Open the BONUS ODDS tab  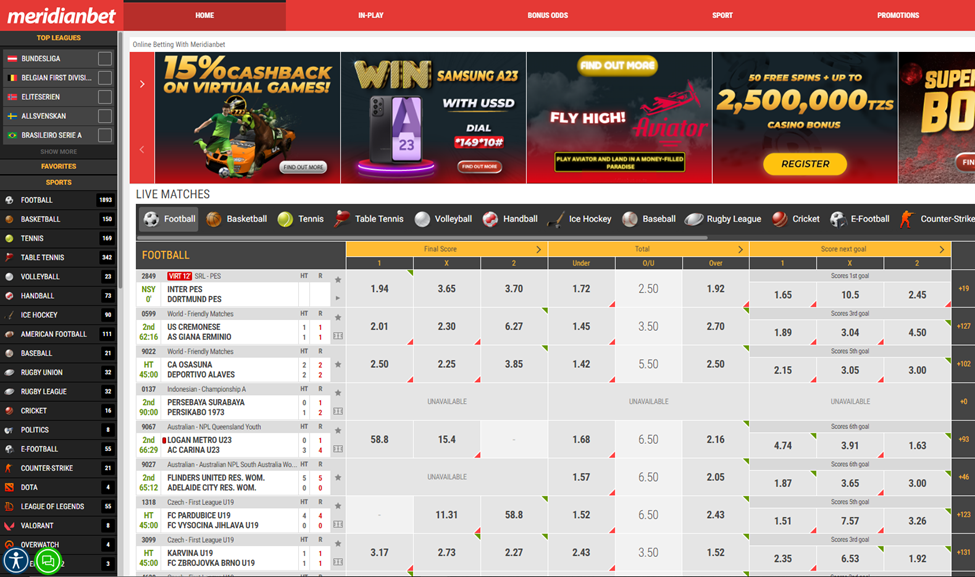(x=547, y=16)
